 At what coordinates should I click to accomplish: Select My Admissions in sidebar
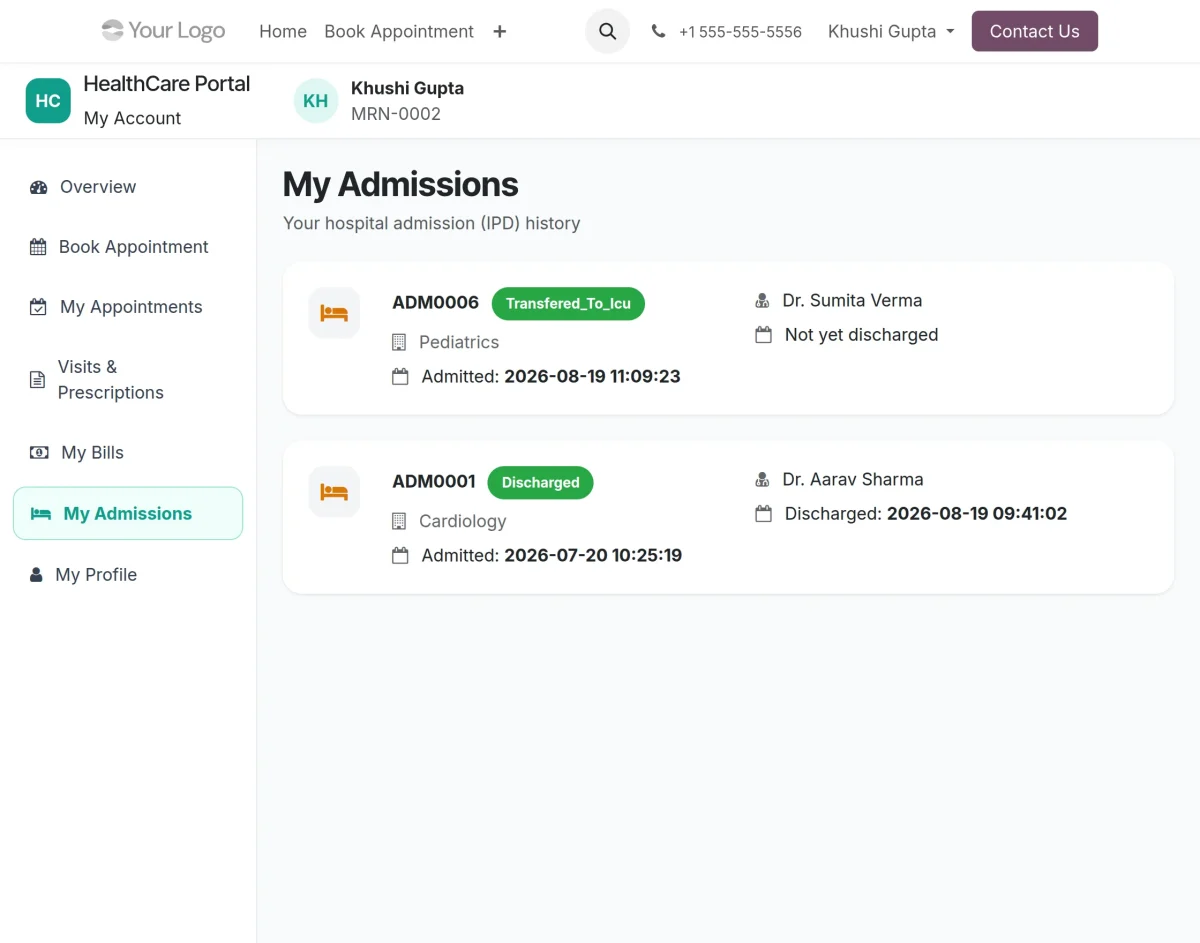[x=128, y=513]
